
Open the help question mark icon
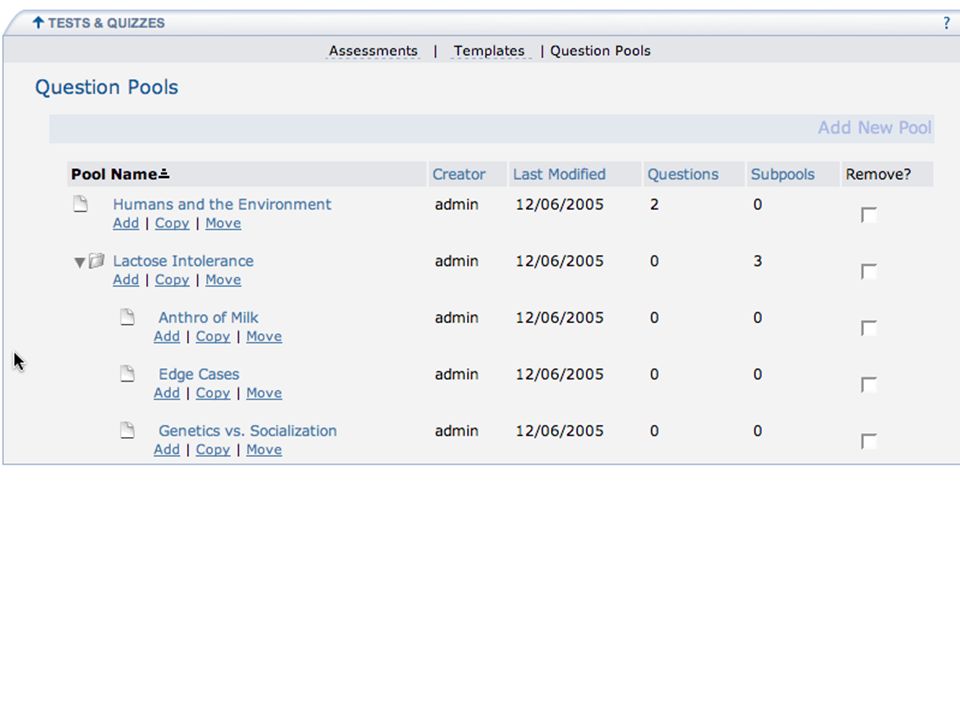(947, 23)
